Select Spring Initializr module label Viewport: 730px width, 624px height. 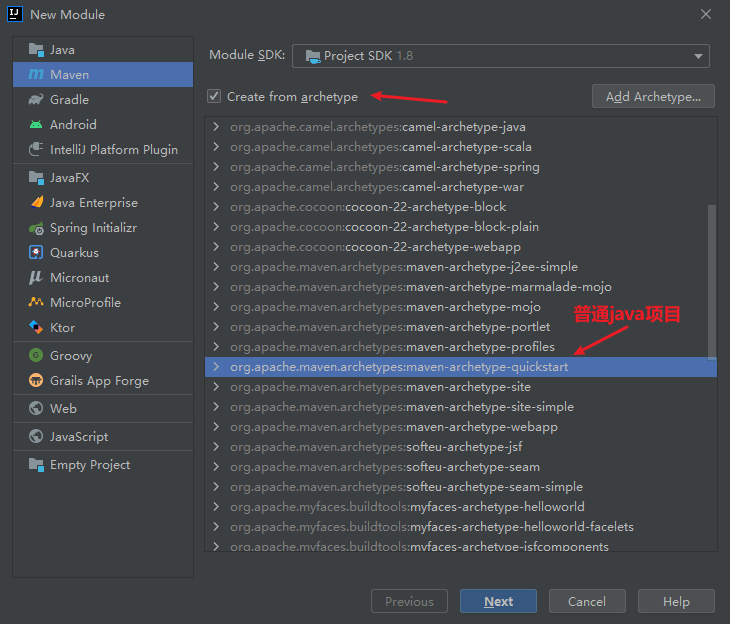[94, 228]
